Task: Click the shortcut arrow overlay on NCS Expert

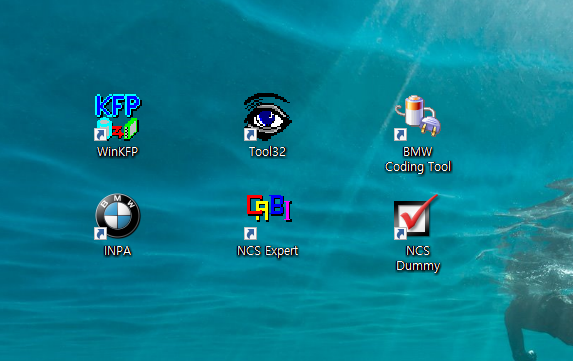Action: (x=250, y=233)
